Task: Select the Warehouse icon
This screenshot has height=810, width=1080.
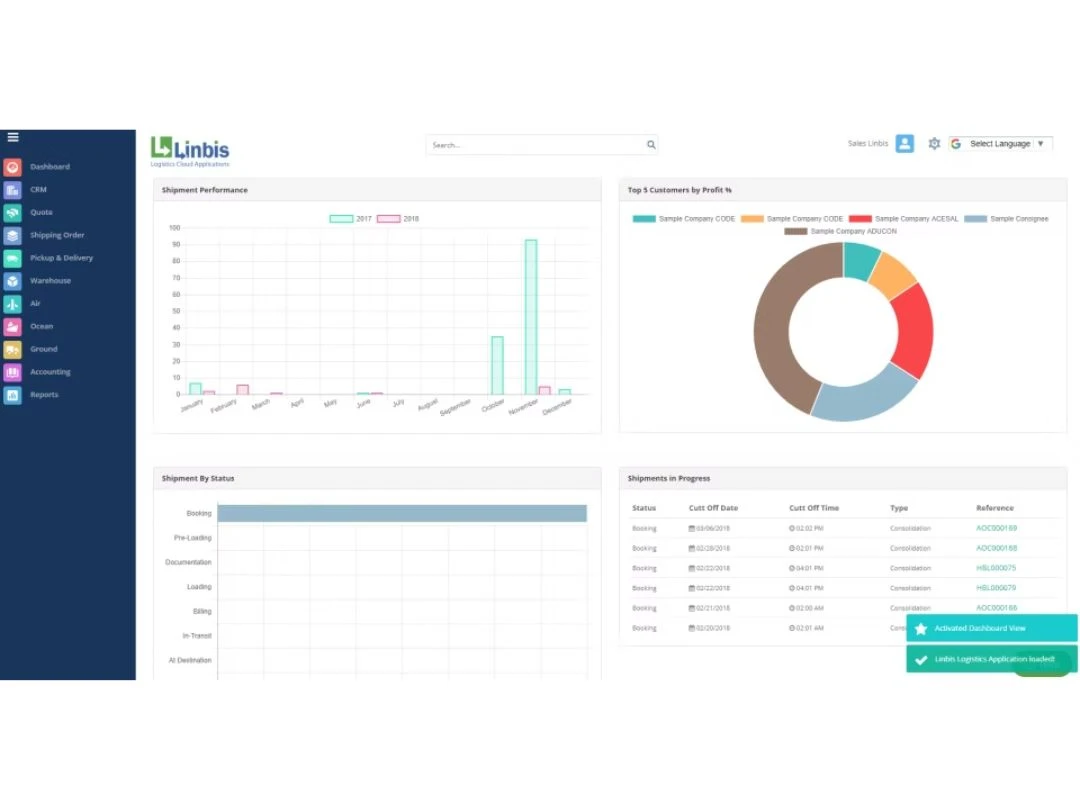Action: 14,281
